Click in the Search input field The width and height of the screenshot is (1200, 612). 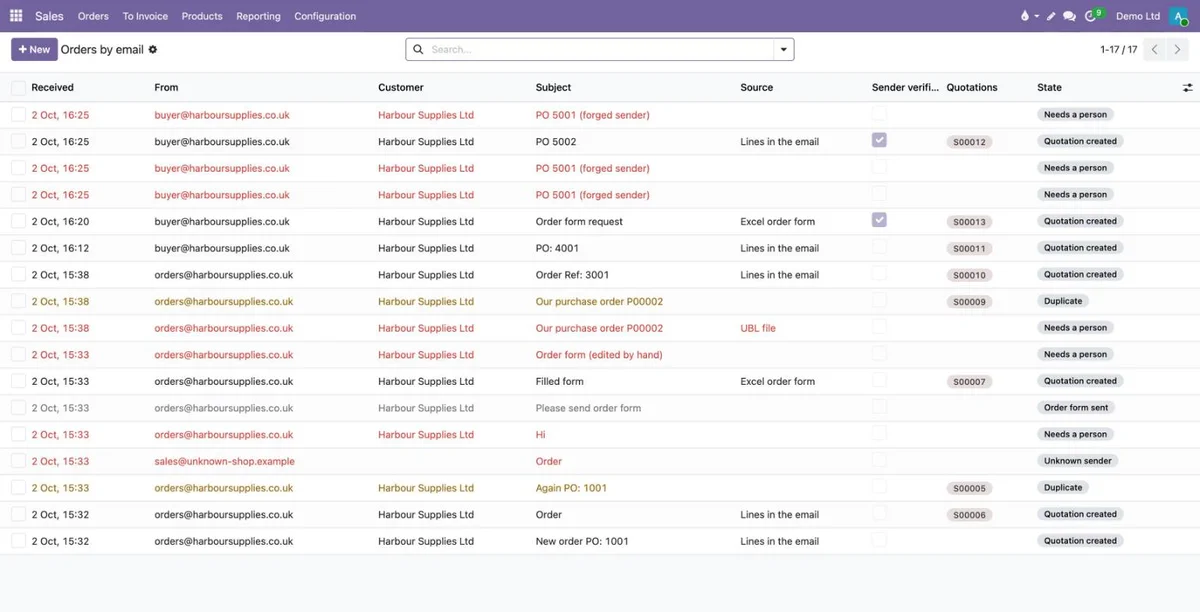click(x=600, y=49)
